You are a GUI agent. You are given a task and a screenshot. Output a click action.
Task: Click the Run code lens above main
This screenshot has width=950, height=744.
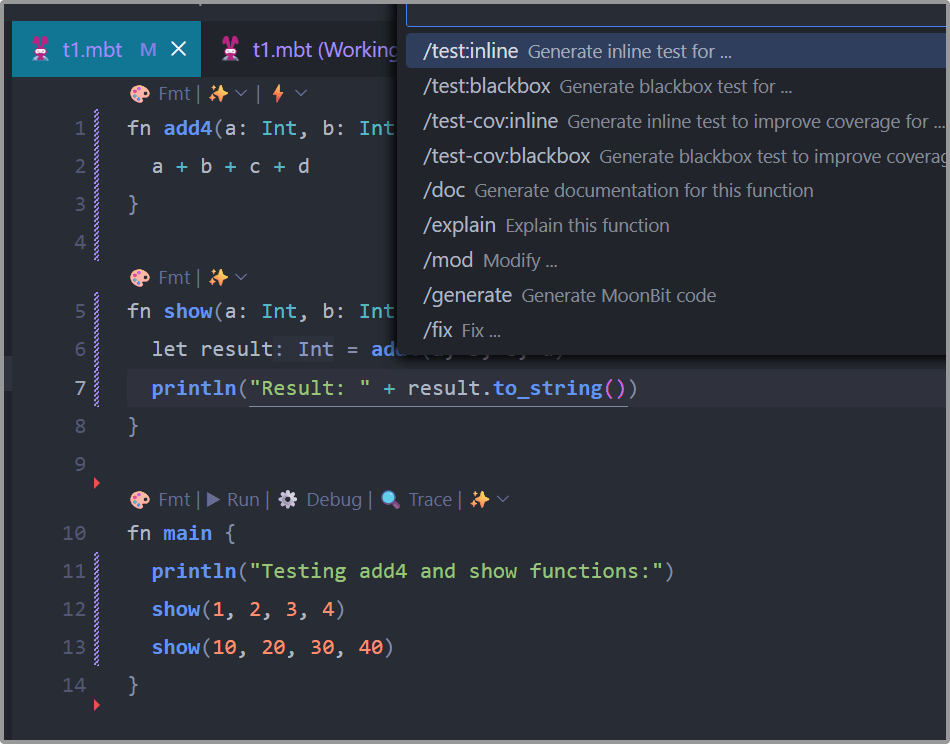tap(233, 500)
